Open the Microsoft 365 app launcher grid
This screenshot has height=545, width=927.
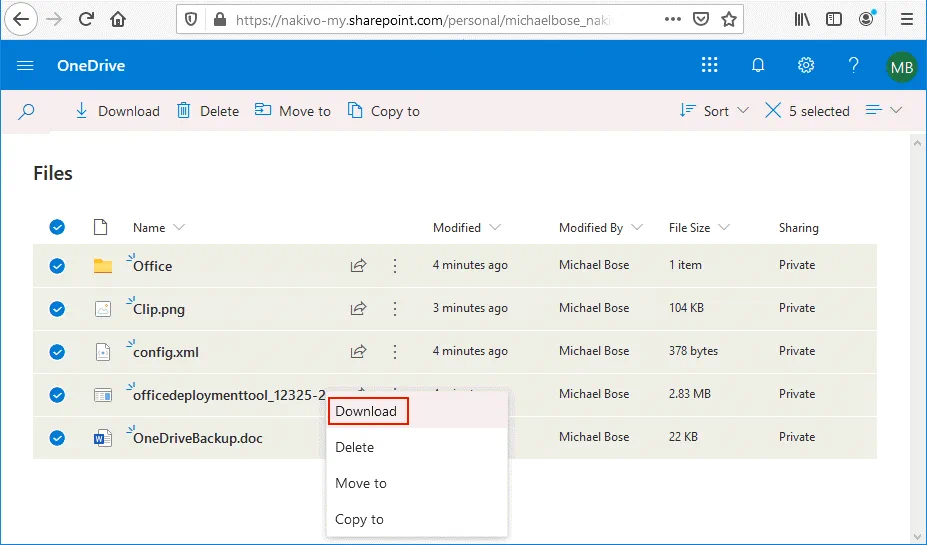point(710,66)
